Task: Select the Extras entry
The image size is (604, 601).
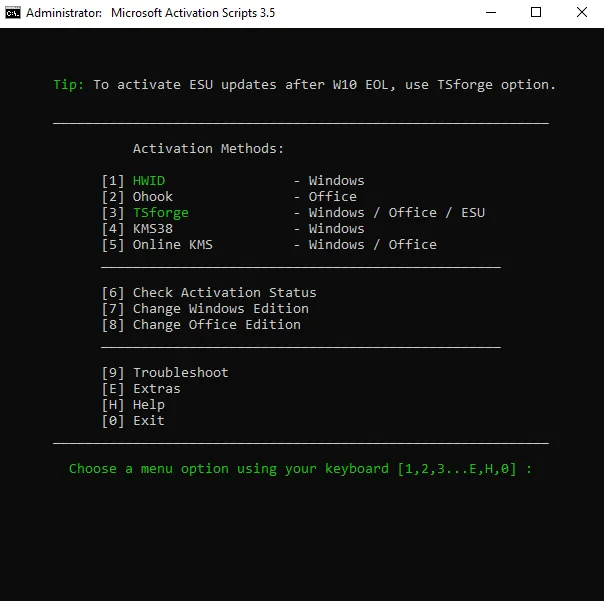Action: (x=141, y=389)
